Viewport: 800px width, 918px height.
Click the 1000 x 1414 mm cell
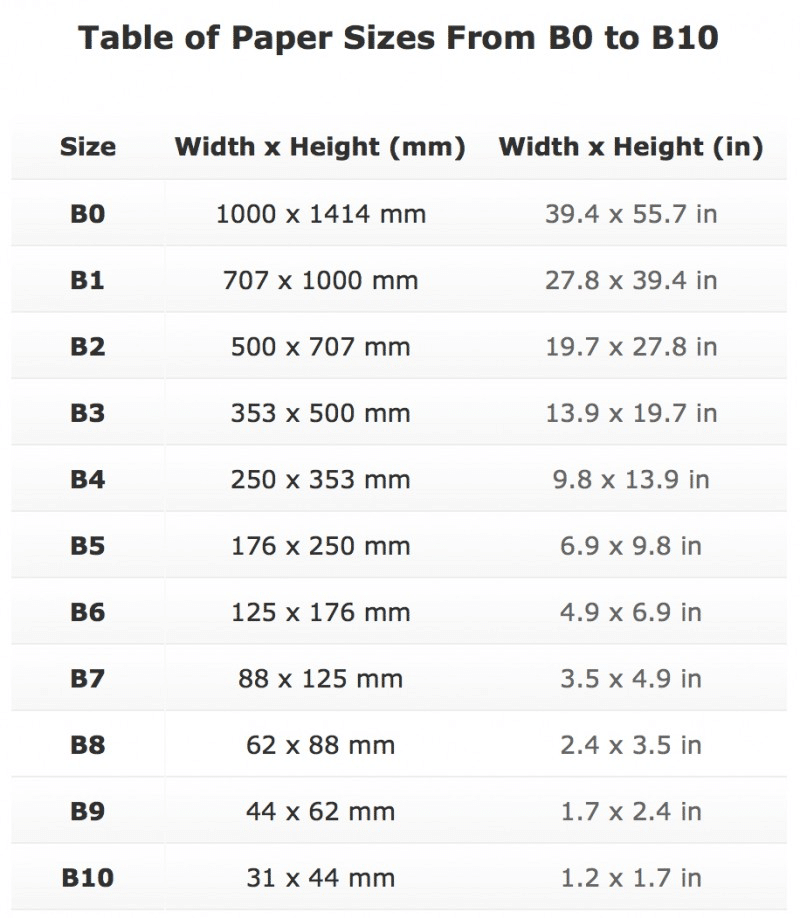point(320,214)
